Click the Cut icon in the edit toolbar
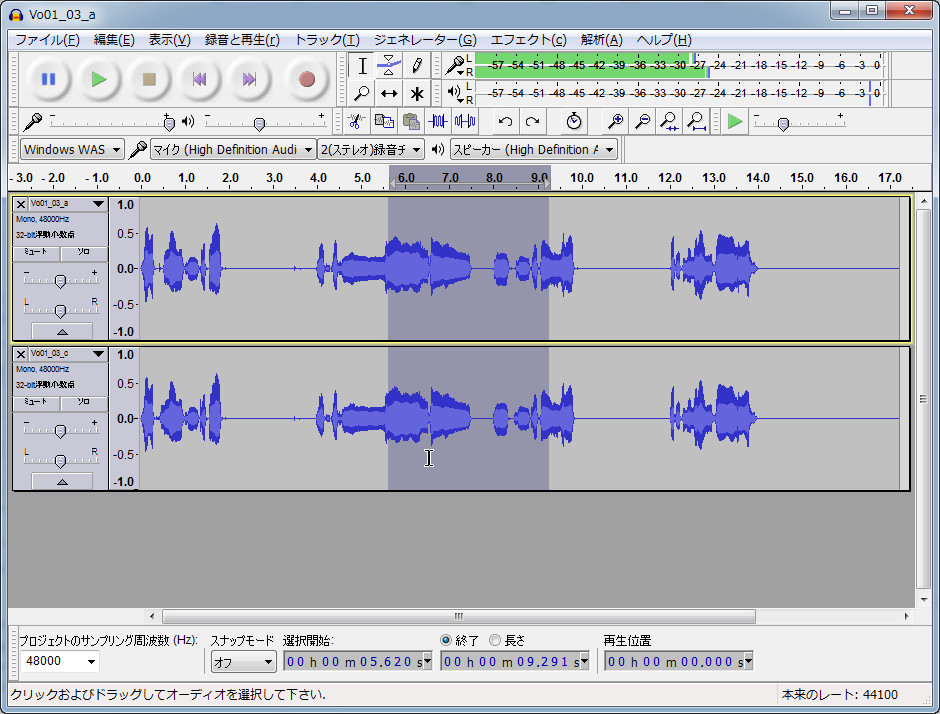This screenshot has height=714, width=940. tap(356, 121)
